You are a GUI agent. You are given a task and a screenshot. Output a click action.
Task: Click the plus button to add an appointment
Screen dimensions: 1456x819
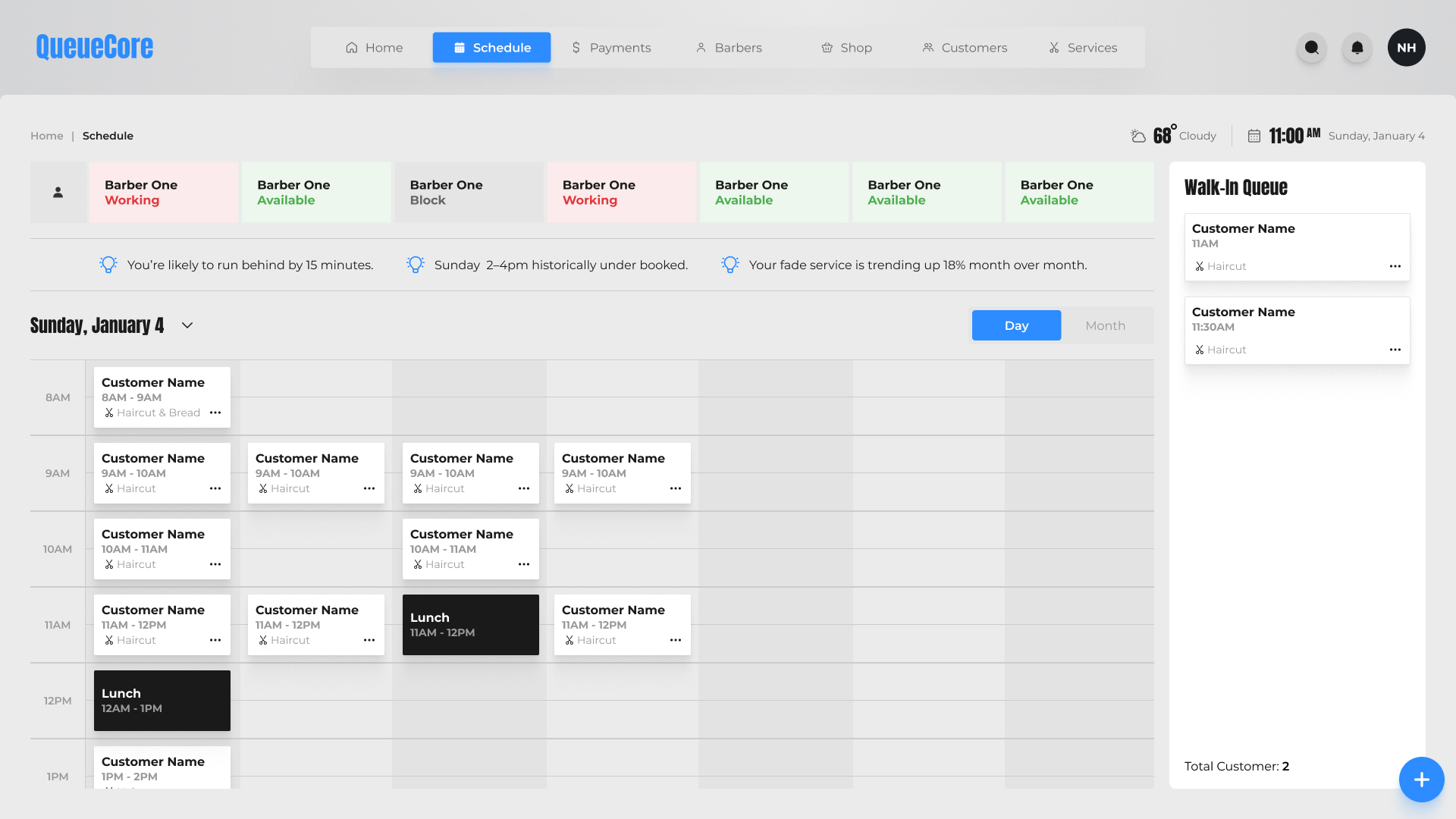pos(1421,779)
